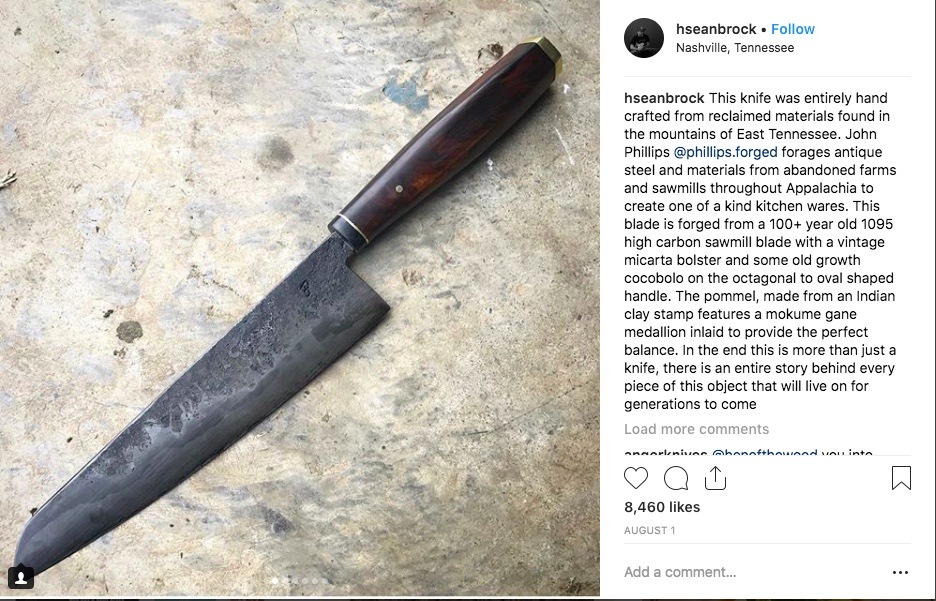Open hseanbrock's profile picture avatar
The image size is (936, 601).
[x=644, y=38]
